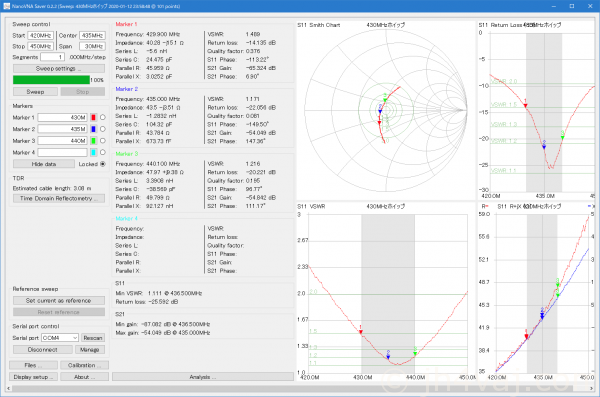Open Sweep settings dialog
The width and height of the screenshot is (600, 397).
point(59,69)
